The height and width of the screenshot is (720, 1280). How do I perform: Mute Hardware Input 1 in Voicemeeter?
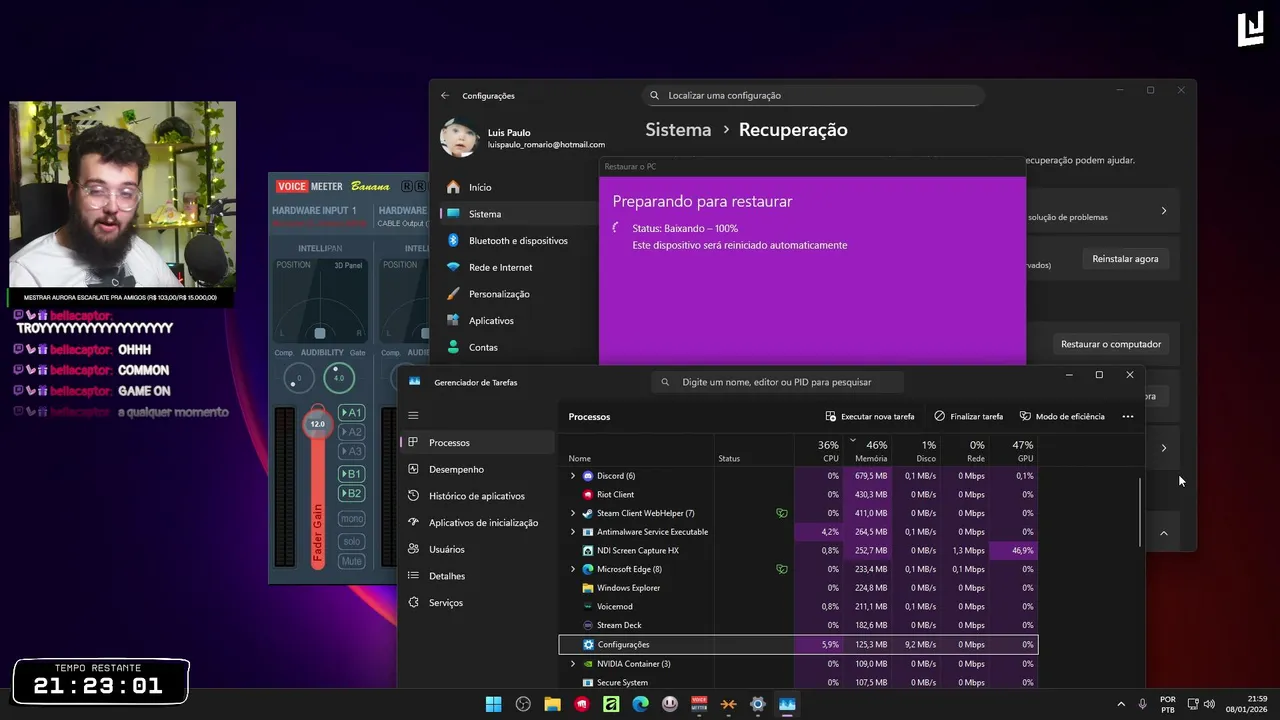coord(351,561)
